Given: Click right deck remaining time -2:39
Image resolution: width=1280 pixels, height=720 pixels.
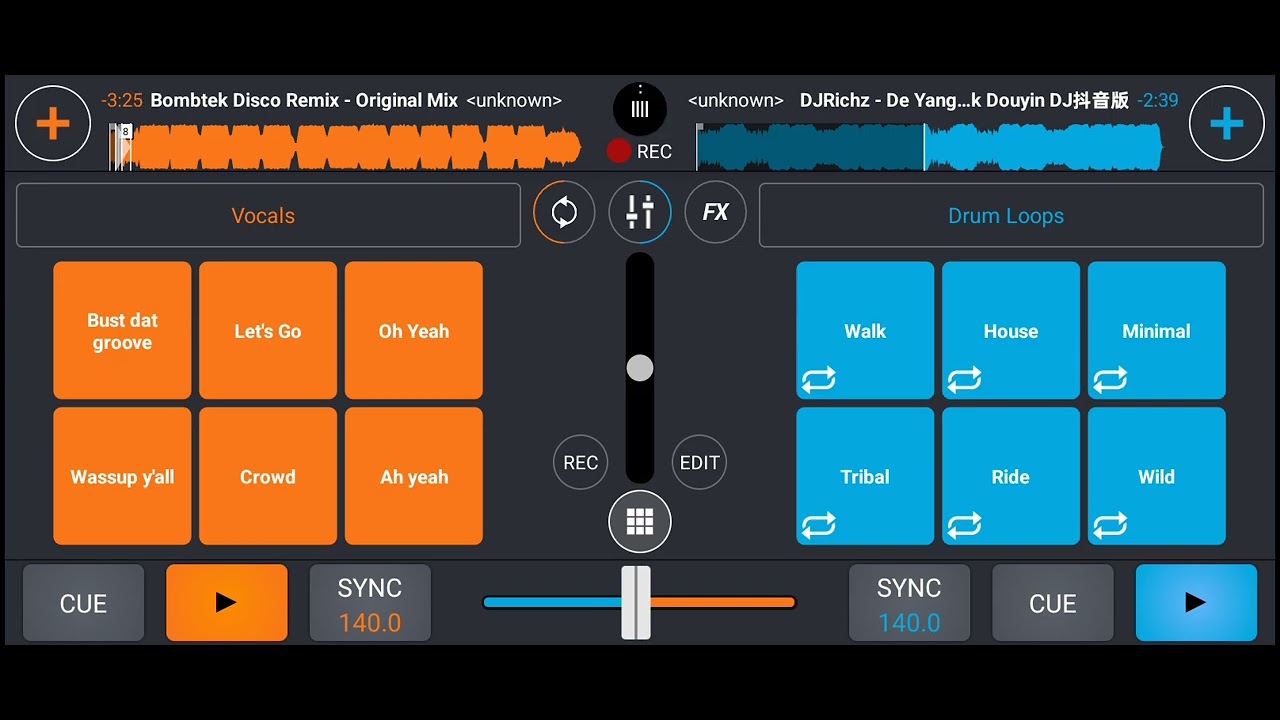Looking at the screenshot, I should click(1158, 100).
